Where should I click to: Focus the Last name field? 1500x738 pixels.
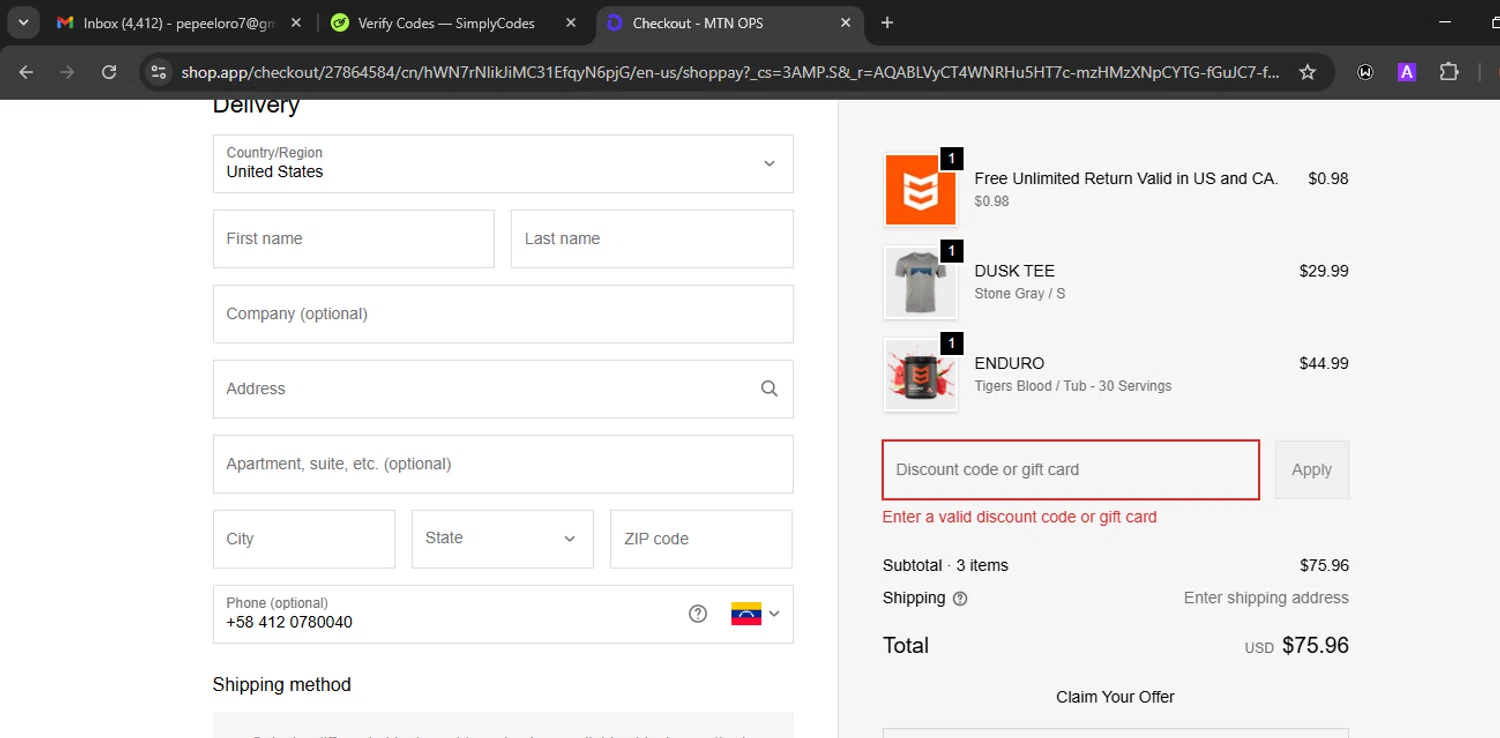coord(652,239)
